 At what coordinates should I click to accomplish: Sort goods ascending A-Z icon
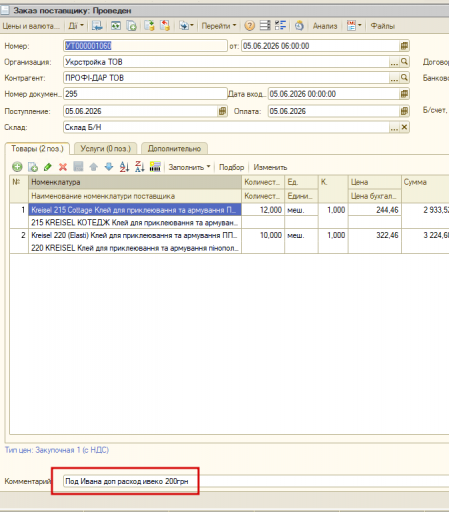pyautogui.click(x=124, y=167)
